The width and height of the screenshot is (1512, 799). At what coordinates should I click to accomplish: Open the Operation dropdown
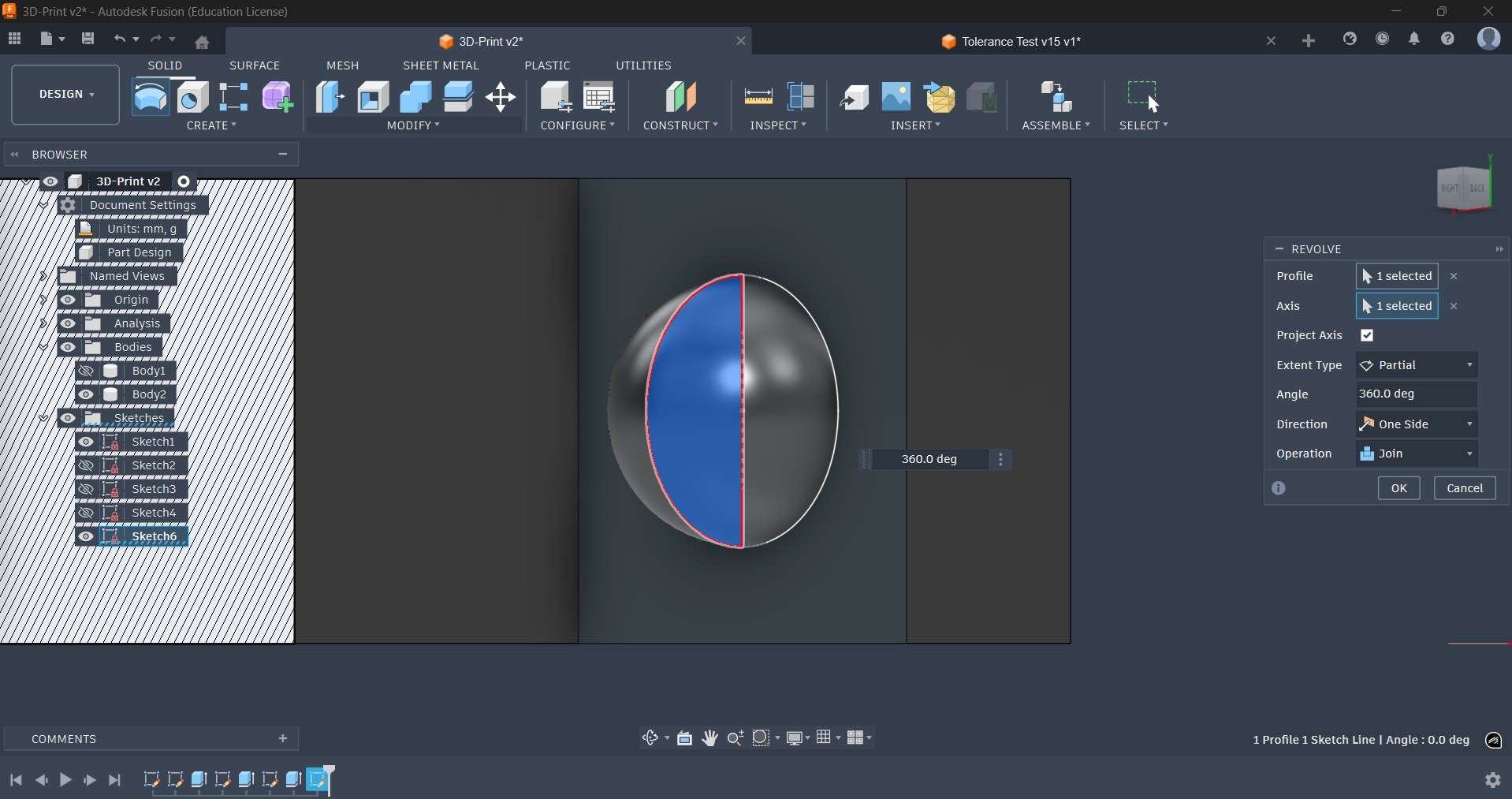coord(1417,454)
